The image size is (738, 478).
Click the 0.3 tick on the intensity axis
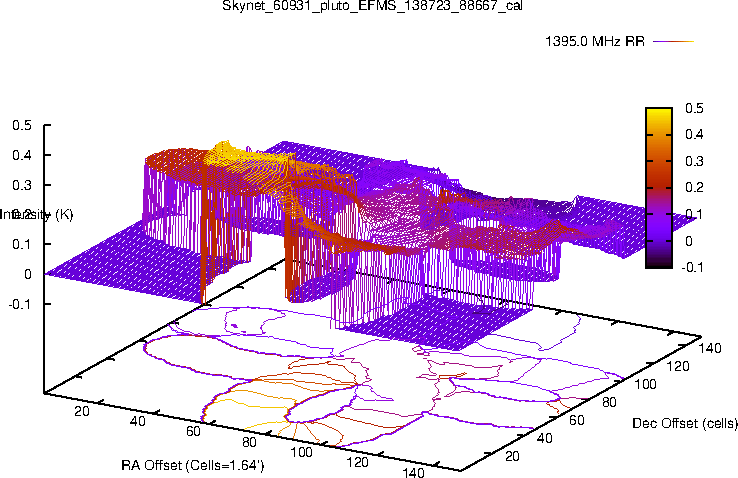[x=22, y=185]
